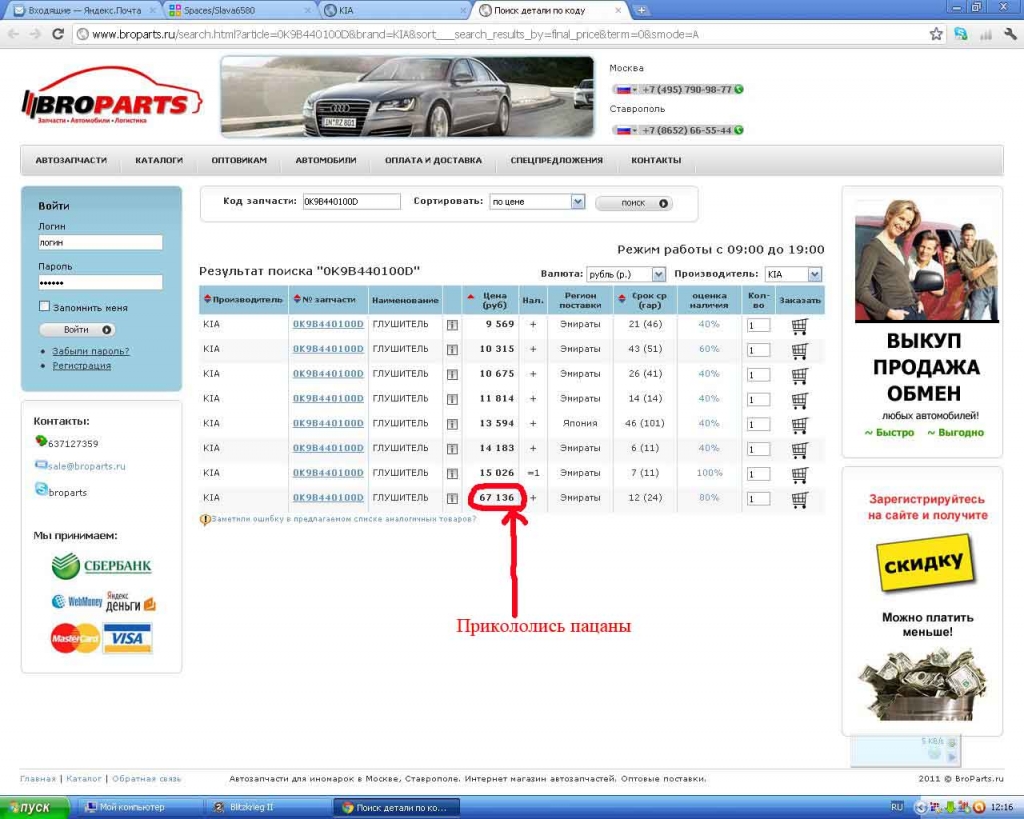Image resolution: width=1024 pixels, height=819 pixels.
Task: Open the Chrome wrench settings menu
Action: (x=1009, y=34)
